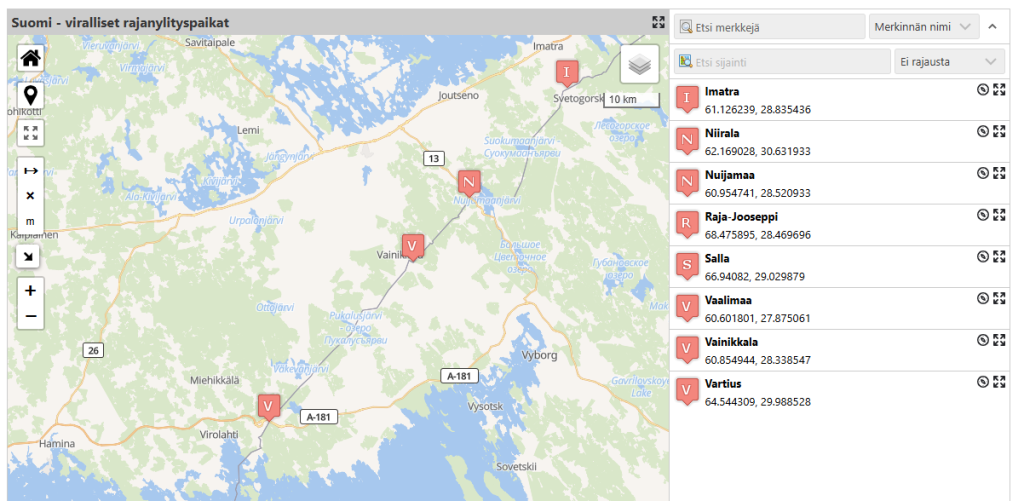The image size is (1024, 501).
Task: Close the measurement tool with x
Action: (x=30, y=195)
